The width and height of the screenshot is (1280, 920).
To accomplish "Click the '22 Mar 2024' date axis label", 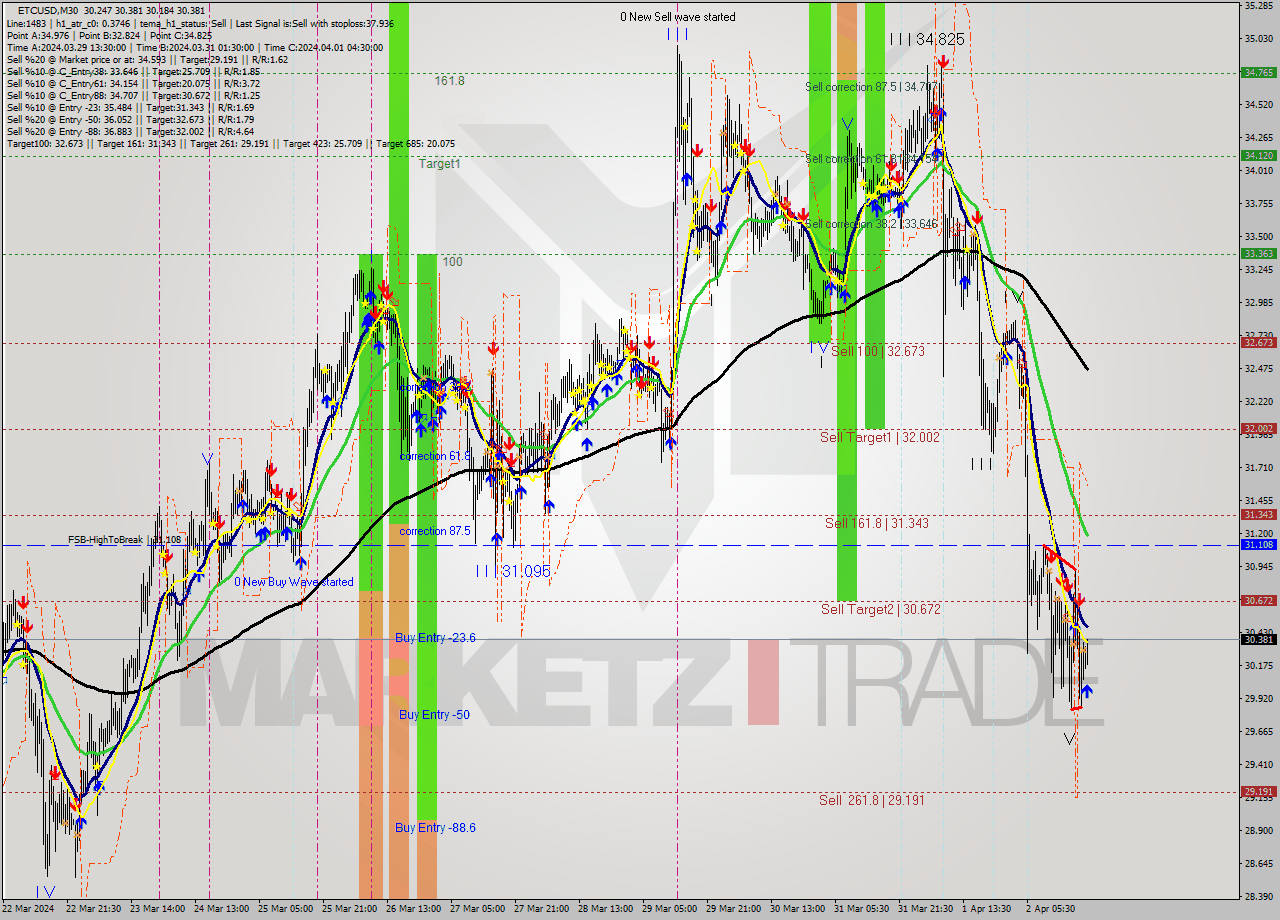I will click(28, 909).
